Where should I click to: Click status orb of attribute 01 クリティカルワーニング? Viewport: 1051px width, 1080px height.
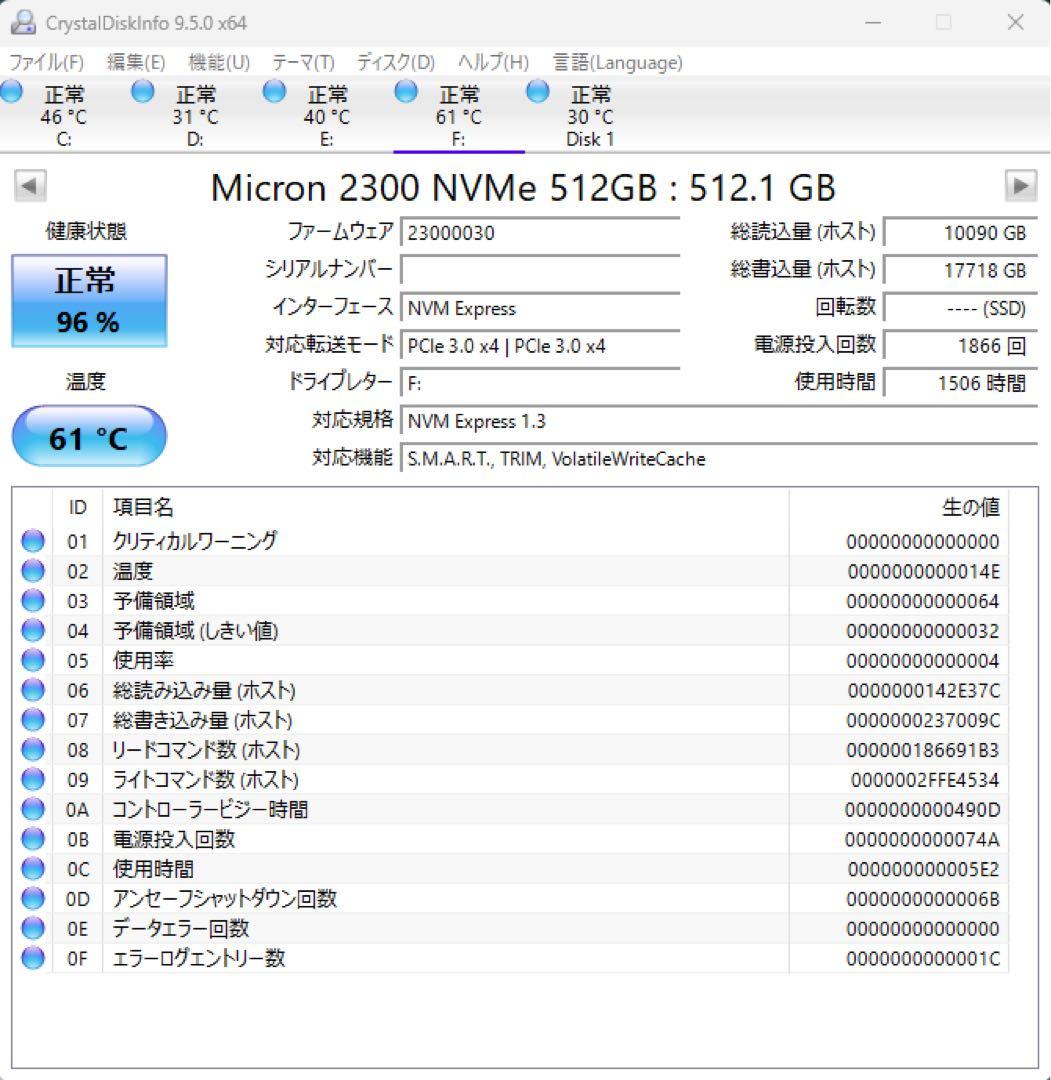[x=33, y=541]
